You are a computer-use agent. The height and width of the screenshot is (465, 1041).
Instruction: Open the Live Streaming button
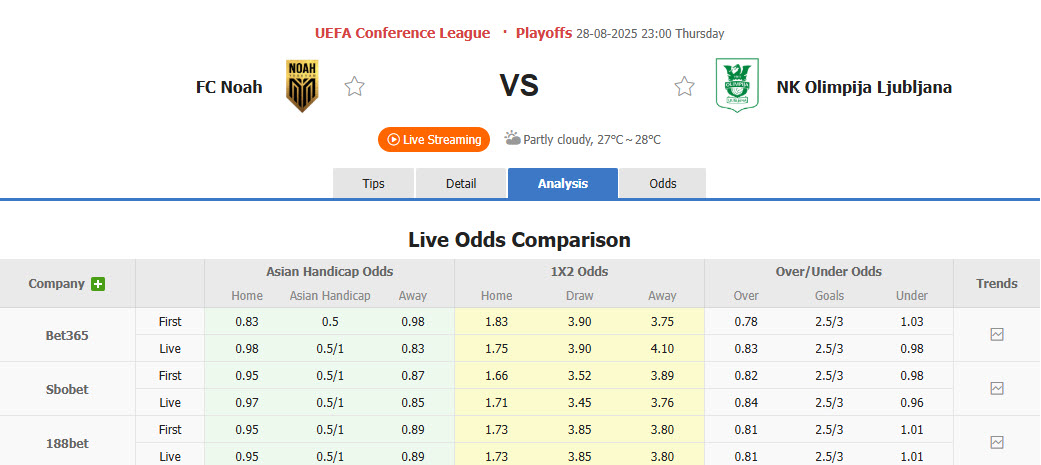[434, 140]
